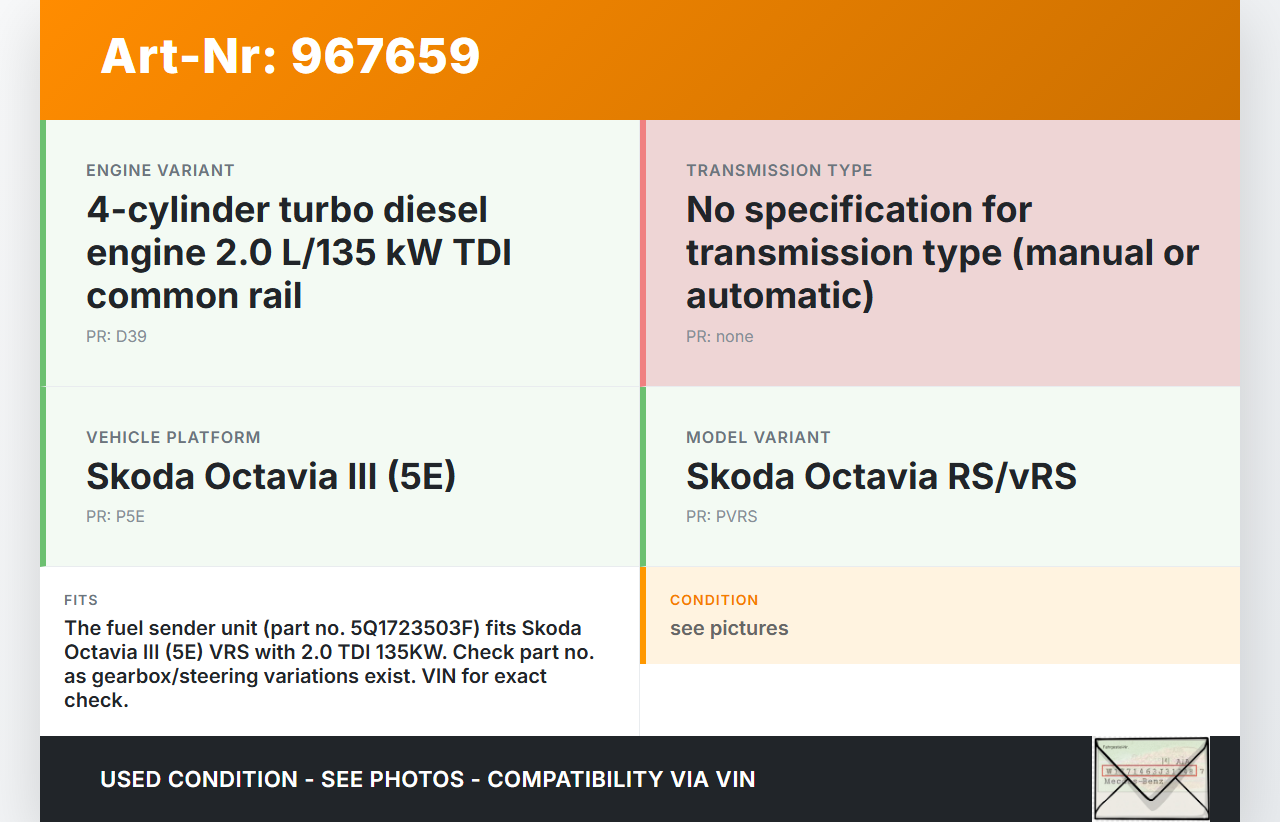Select the TRANSMISSION TYPE label
The height and width of the screenshot is (822, 1280).
pos(779,170)
